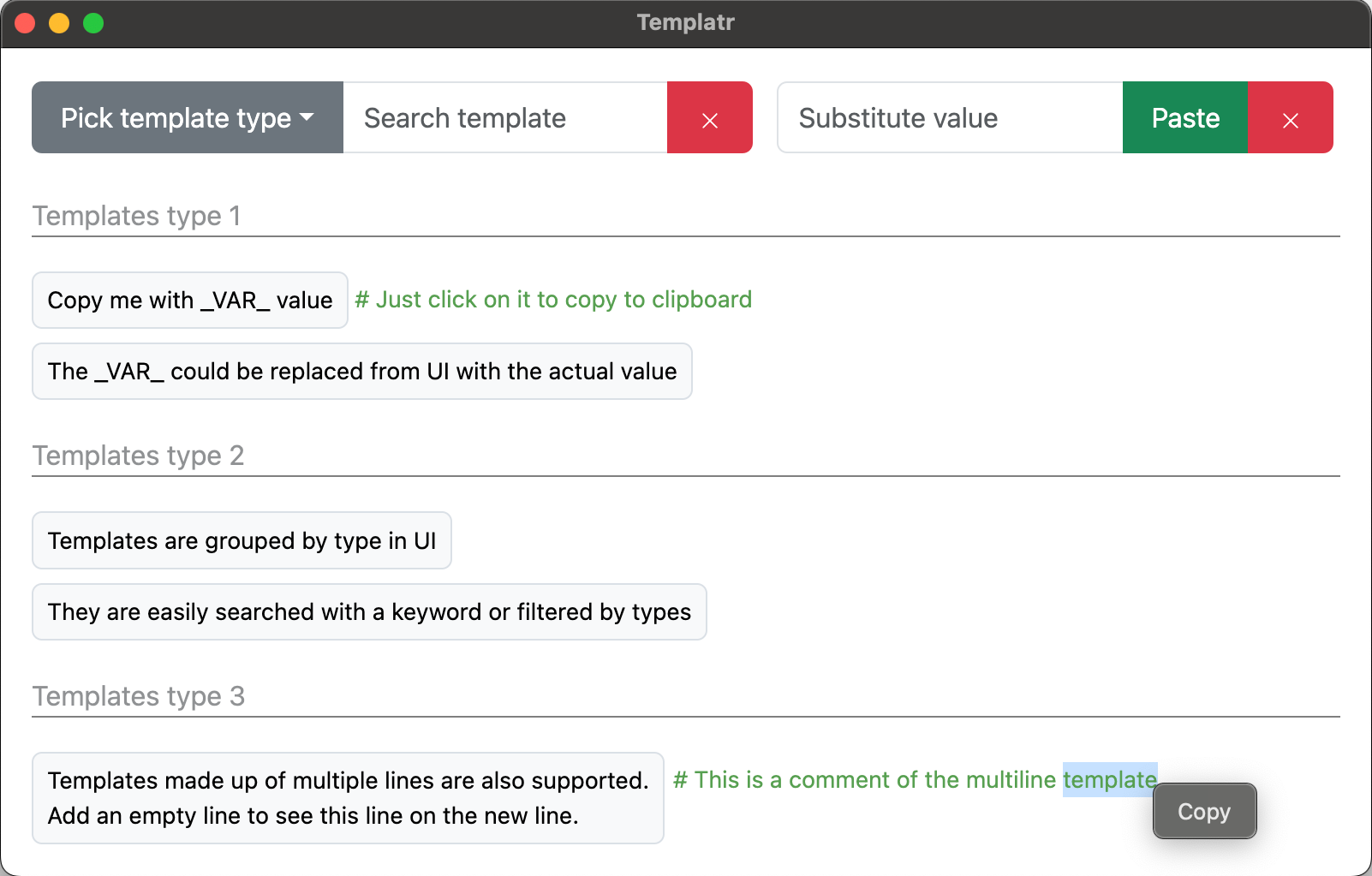The image size is (1372, 876).
Task: Copy the 'Copy me with _VAR_ value' template
Action: 190,301
